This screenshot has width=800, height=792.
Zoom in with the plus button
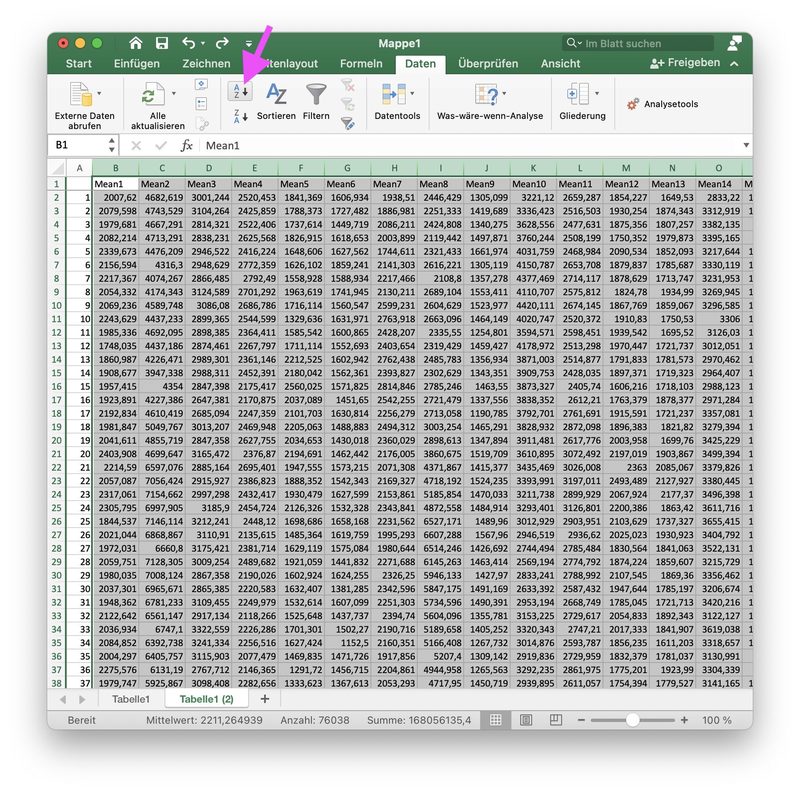(684, 720)
